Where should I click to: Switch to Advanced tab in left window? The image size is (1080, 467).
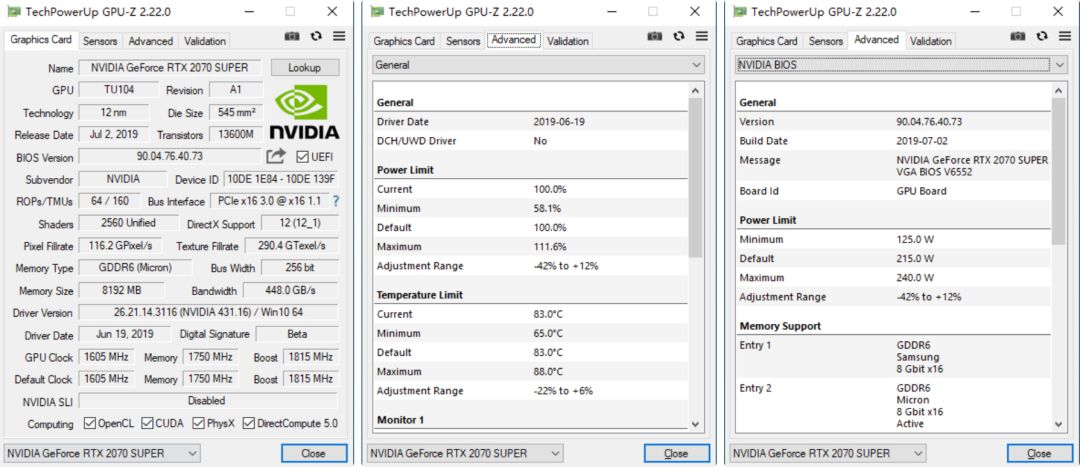[150, 41]
